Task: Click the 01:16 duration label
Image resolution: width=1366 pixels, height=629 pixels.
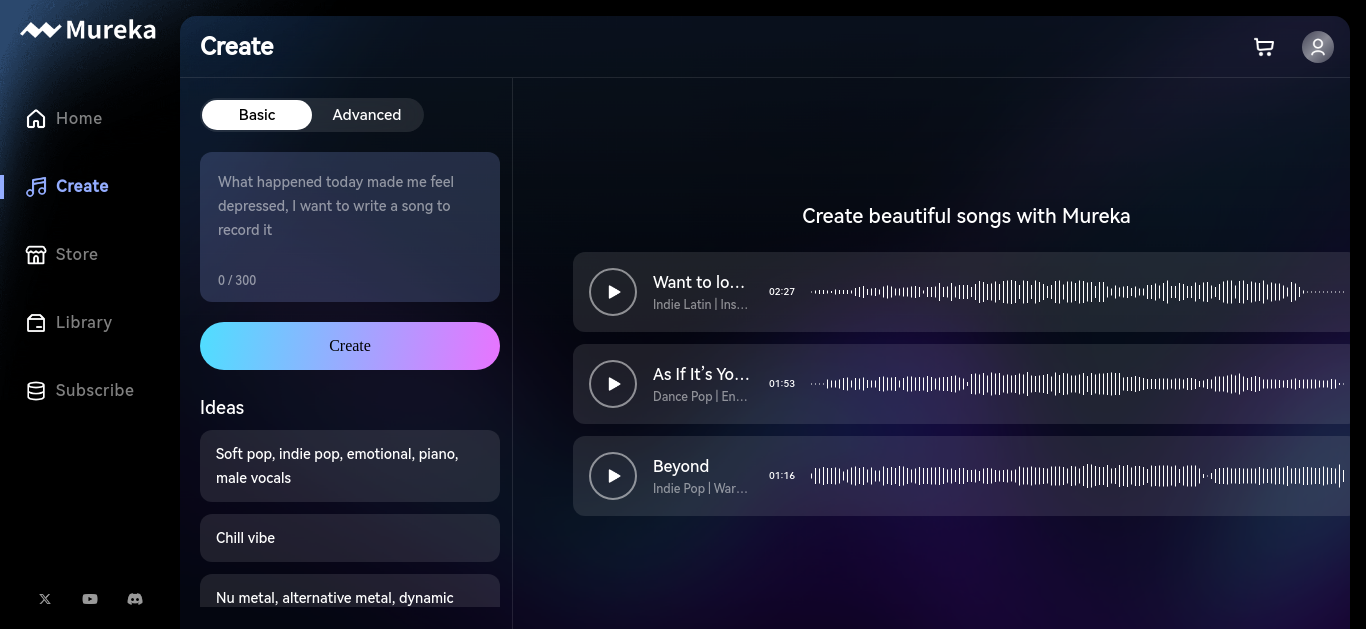Action: pos(782,476)
